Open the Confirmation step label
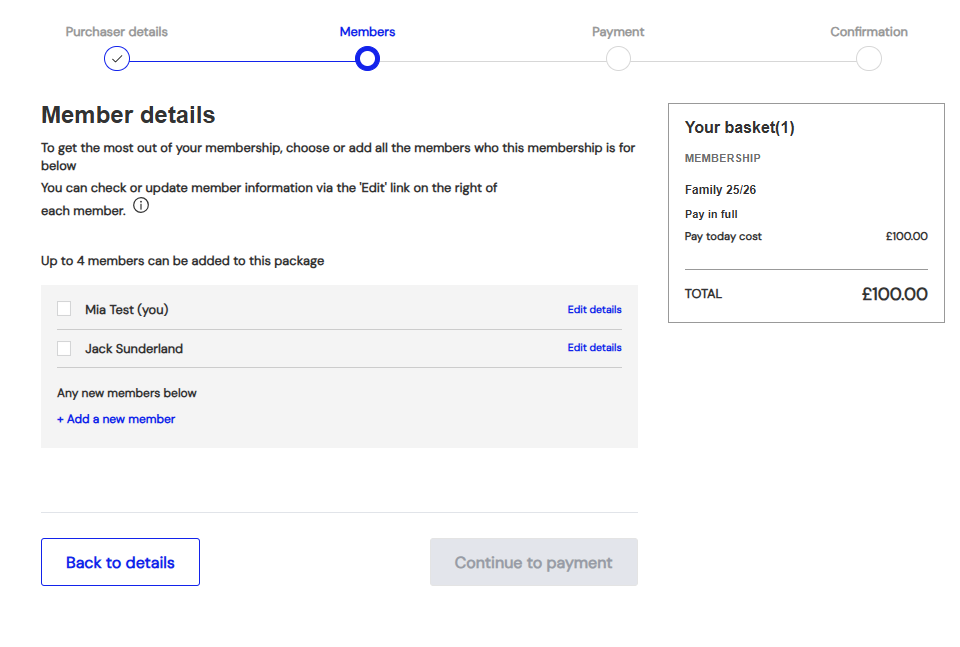Screen dimensions: 960x647 pos(869,32)
